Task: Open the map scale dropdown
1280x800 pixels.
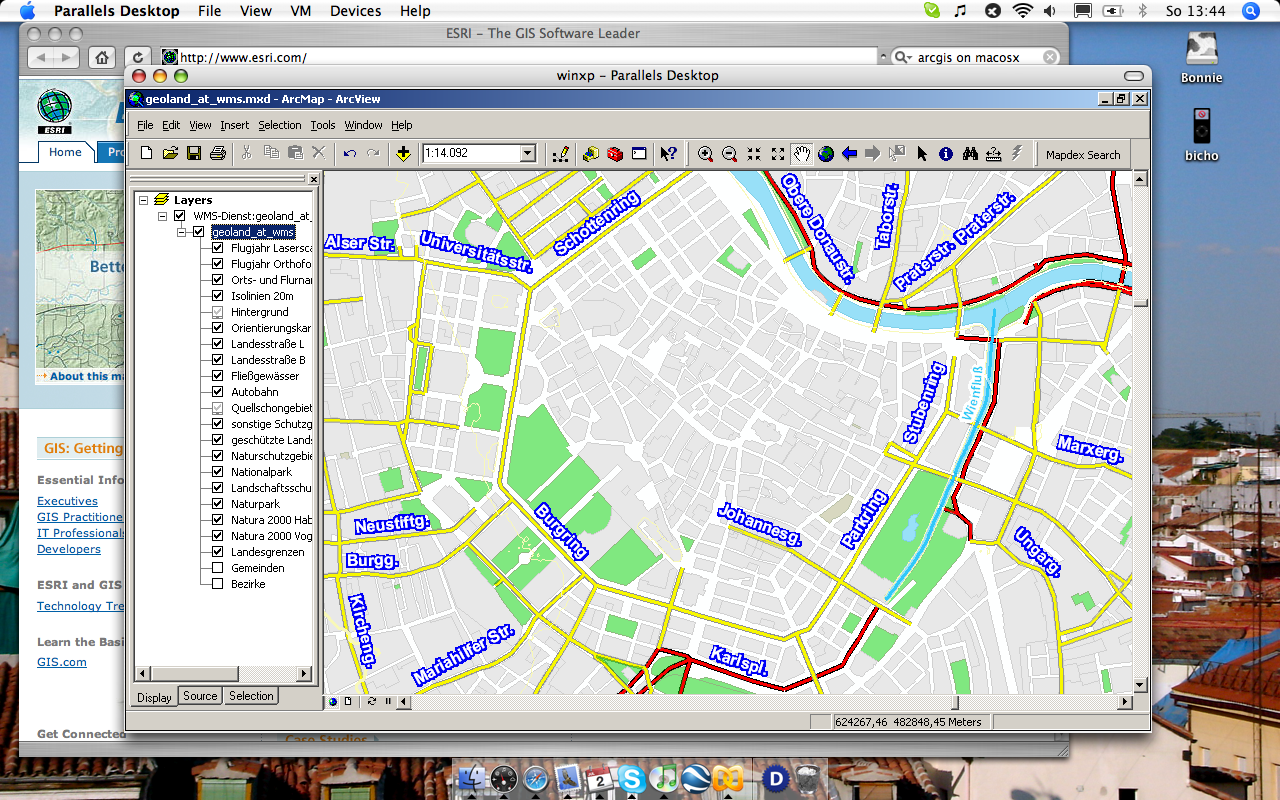Action: [528, 154]
